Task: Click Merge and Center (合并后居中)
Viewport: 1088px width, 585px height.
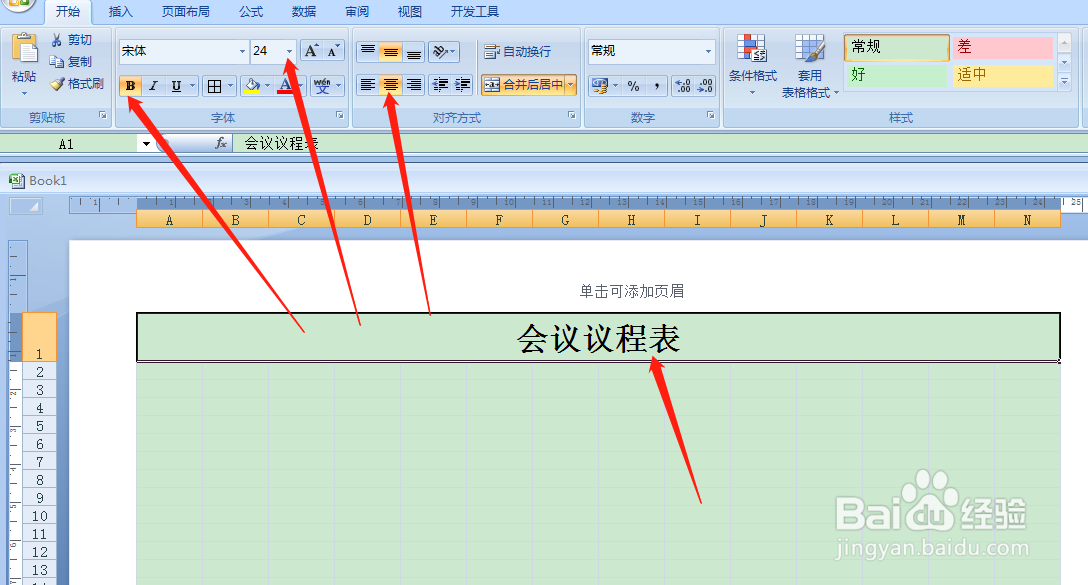Action: [523, 85]
